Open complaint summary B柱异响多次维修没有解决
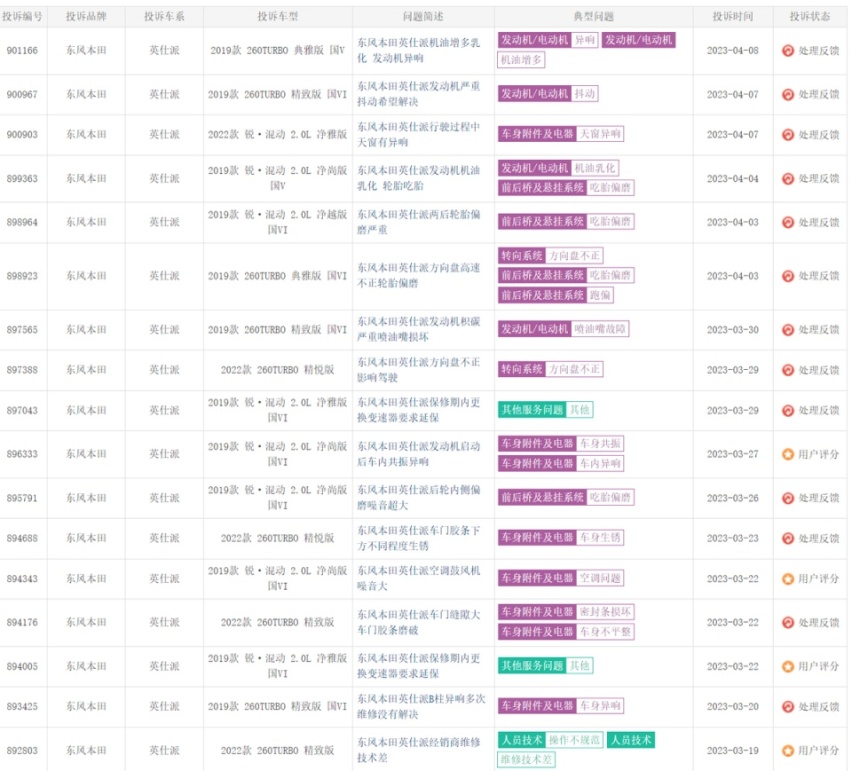The width and height of the screenshot is (852, 771). tap(421, 706)
